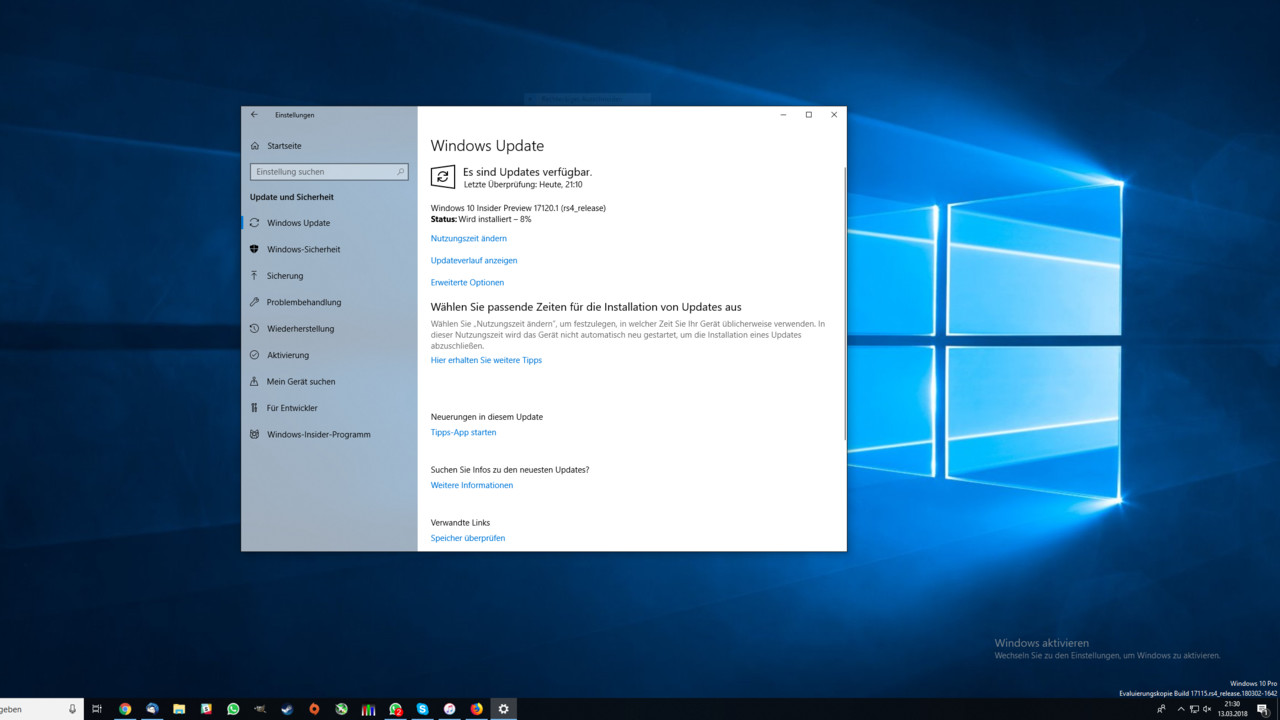Open the WhatsApp taskbar icon showing badge 2
This screenshot has height=720, width=1280.
coord(395,709)
